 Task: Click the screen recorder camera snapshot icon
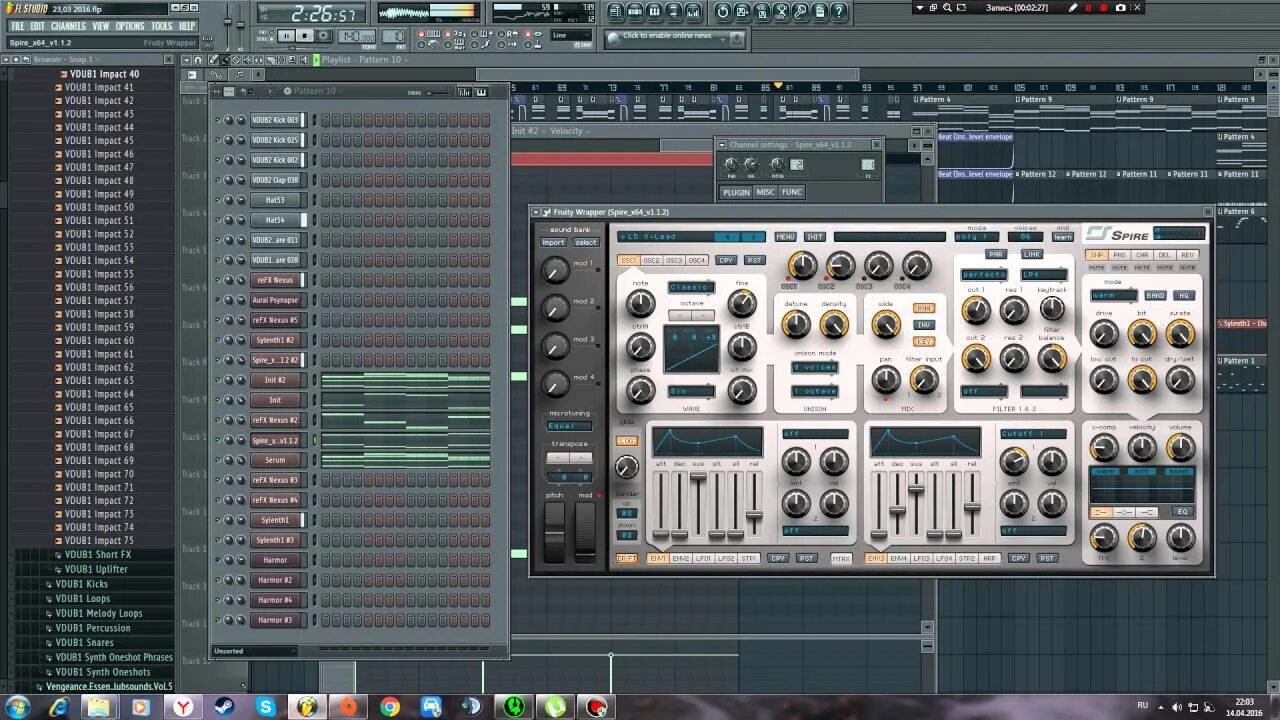(x=1120, y=8)
